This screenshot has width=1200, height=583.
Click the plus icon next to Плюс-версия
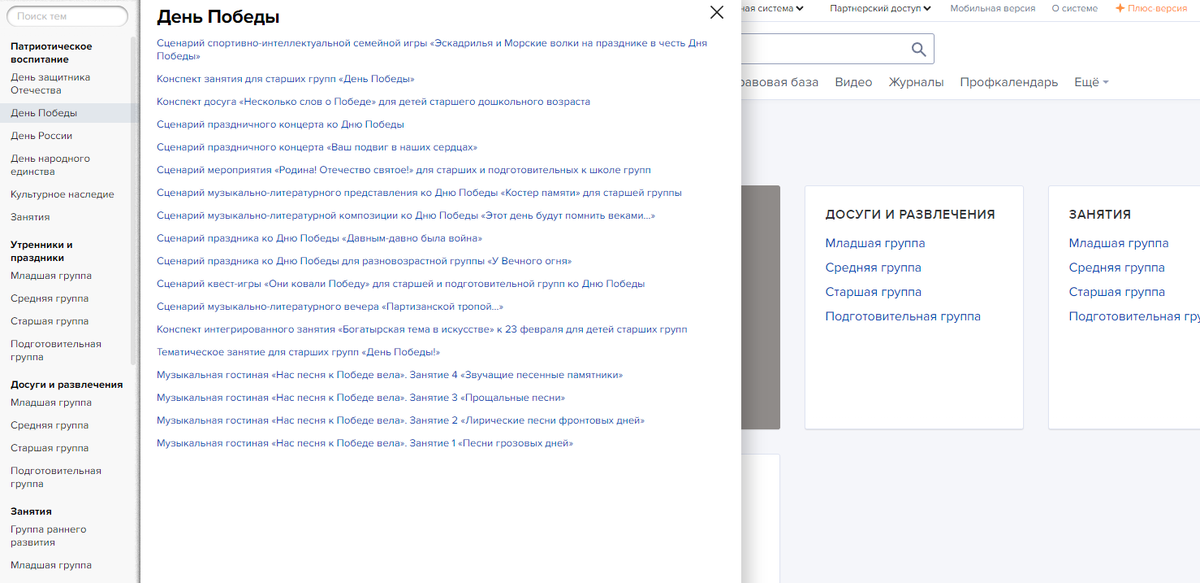click(1120, 8)
